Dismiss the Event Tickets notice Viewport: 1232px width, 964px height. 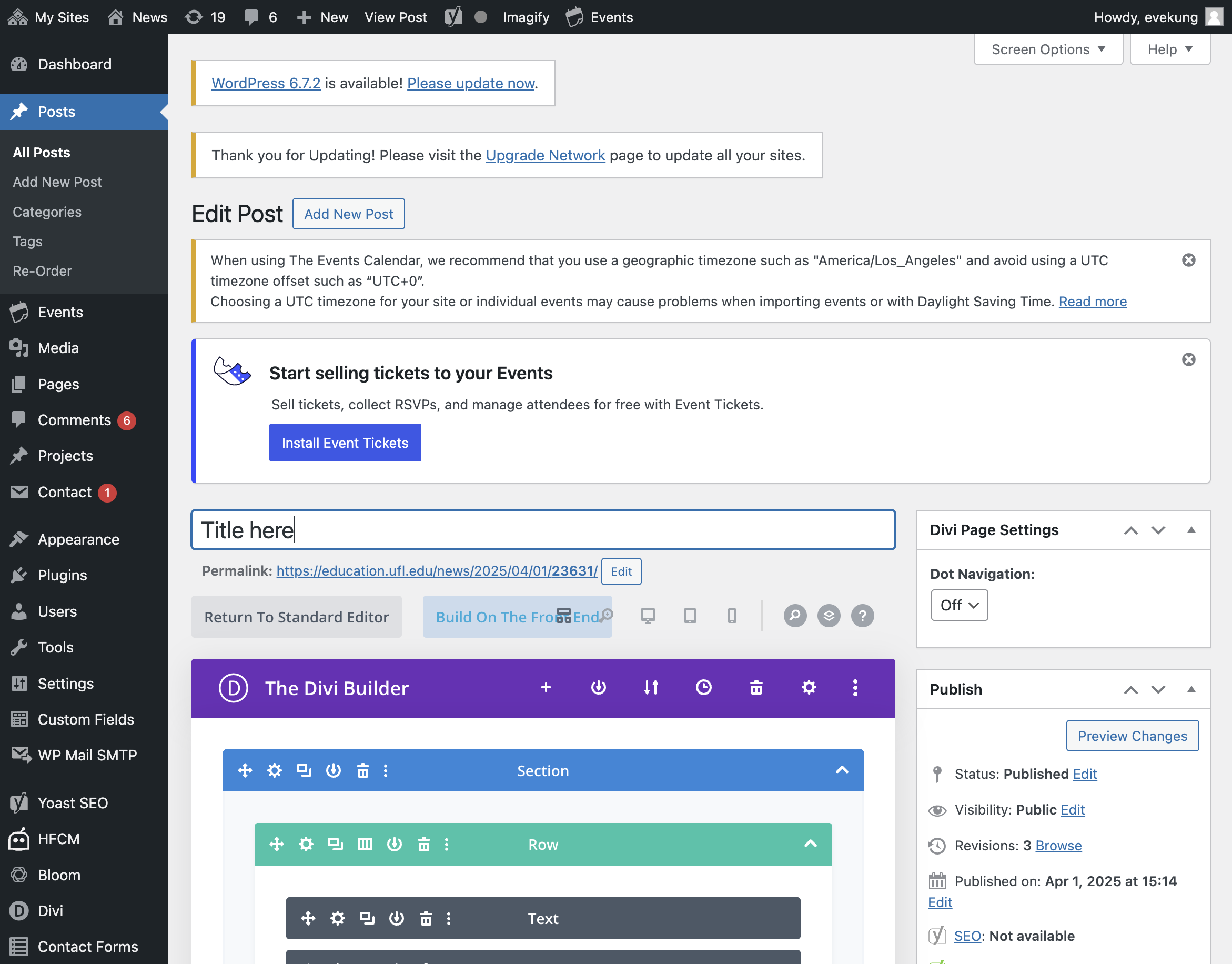pos(1188,359)
